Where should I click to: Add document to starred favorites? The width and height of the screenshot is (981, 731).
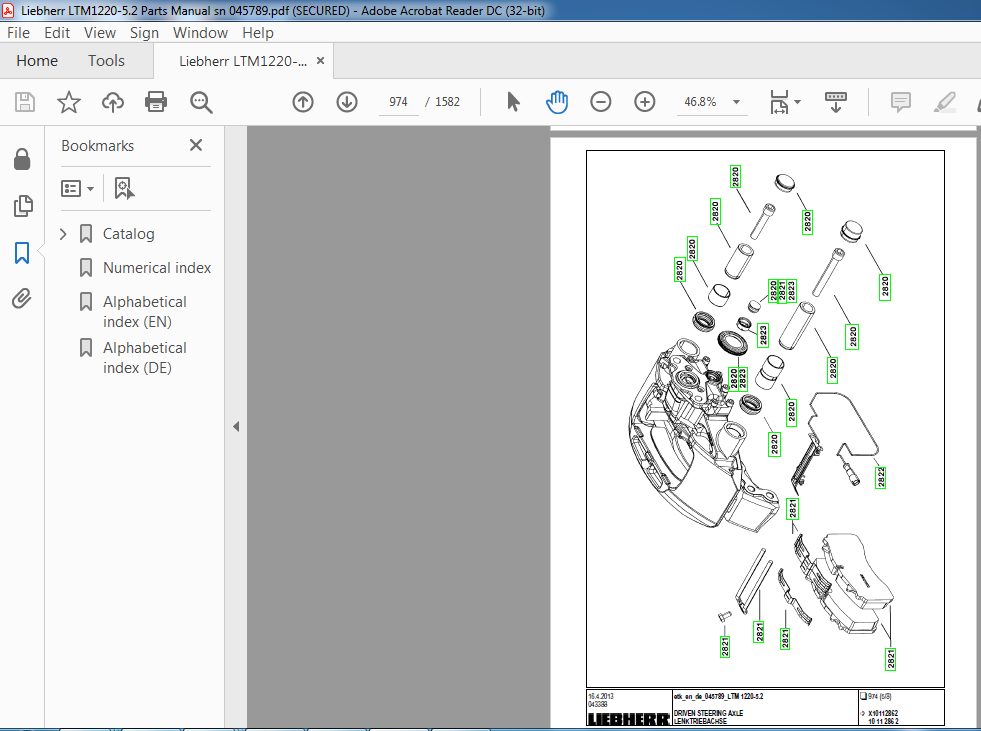69,102
